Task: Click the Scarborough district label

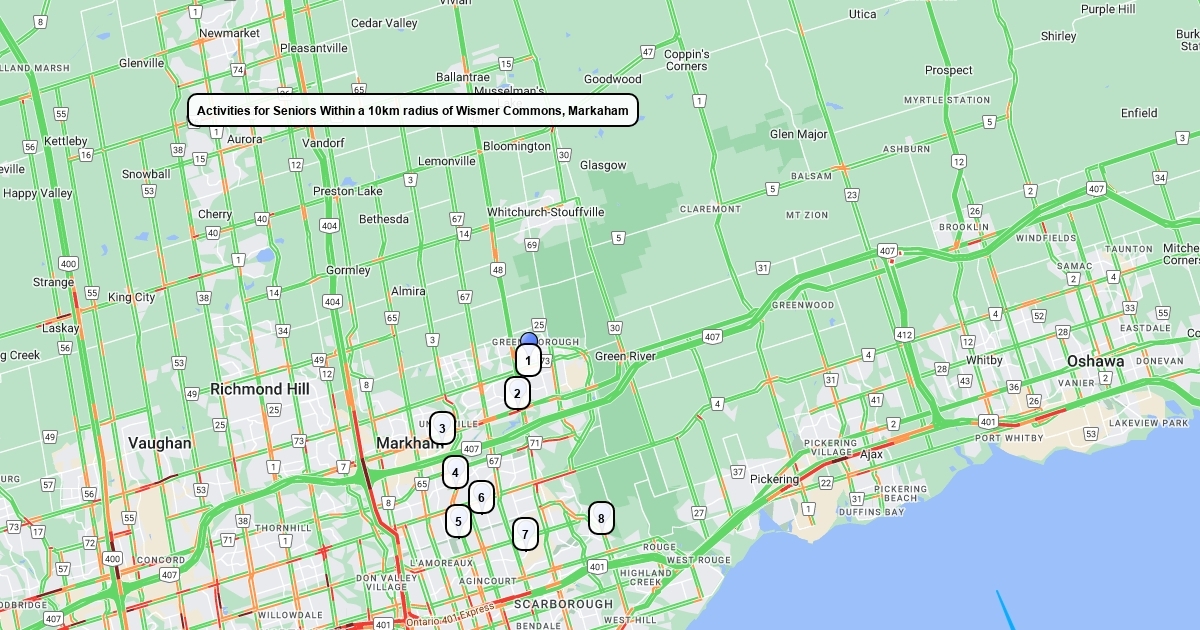Action: [x=563, y=604]
